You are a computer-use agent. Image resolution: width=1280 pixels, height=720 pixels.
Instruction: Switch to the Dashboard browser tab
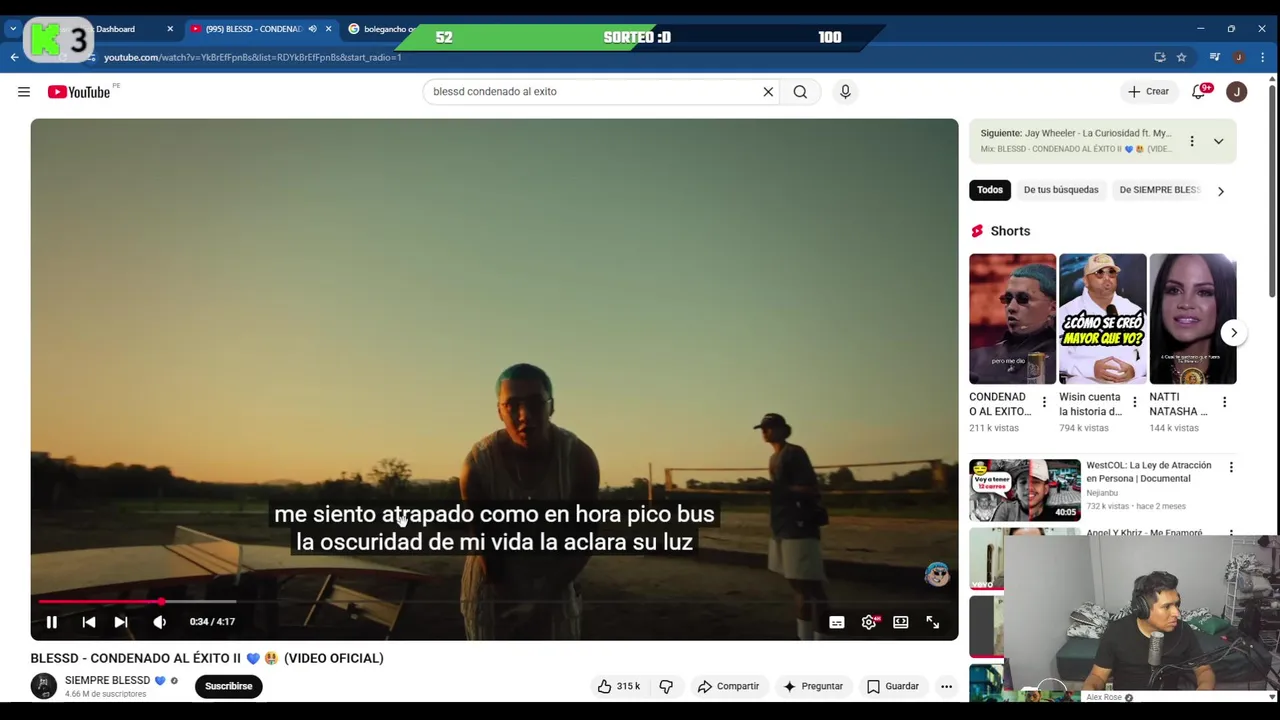(x=114, y=29)
